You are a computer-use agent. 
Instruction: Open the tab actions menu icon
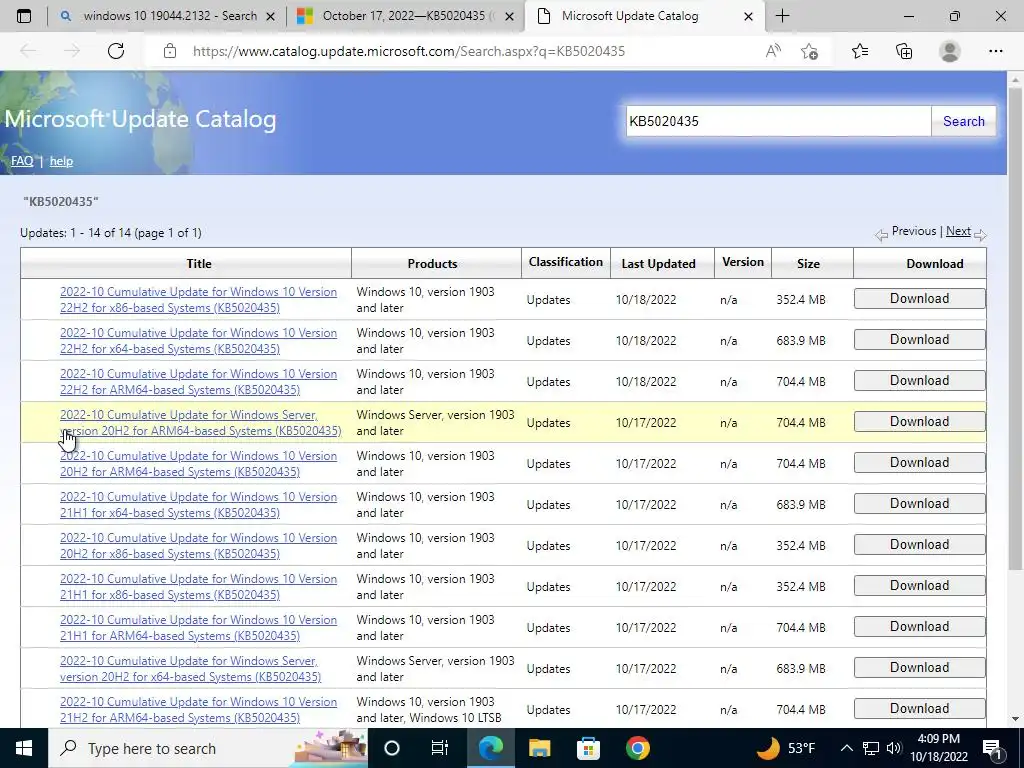[24, 16]
